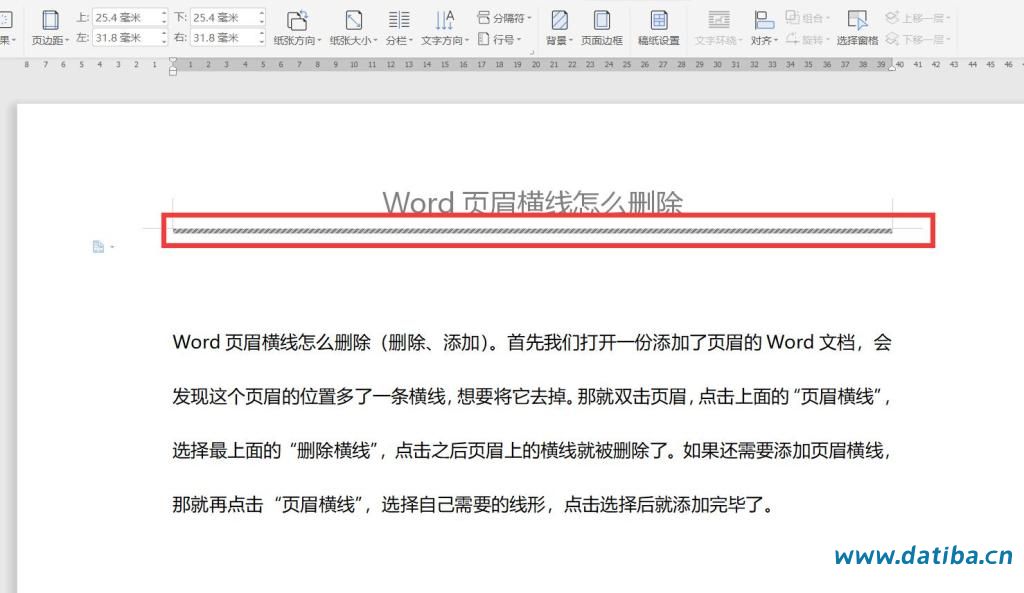Increase the 下 bottom margin value
This screenshot has width=1024, height=593.
(262, 13)
